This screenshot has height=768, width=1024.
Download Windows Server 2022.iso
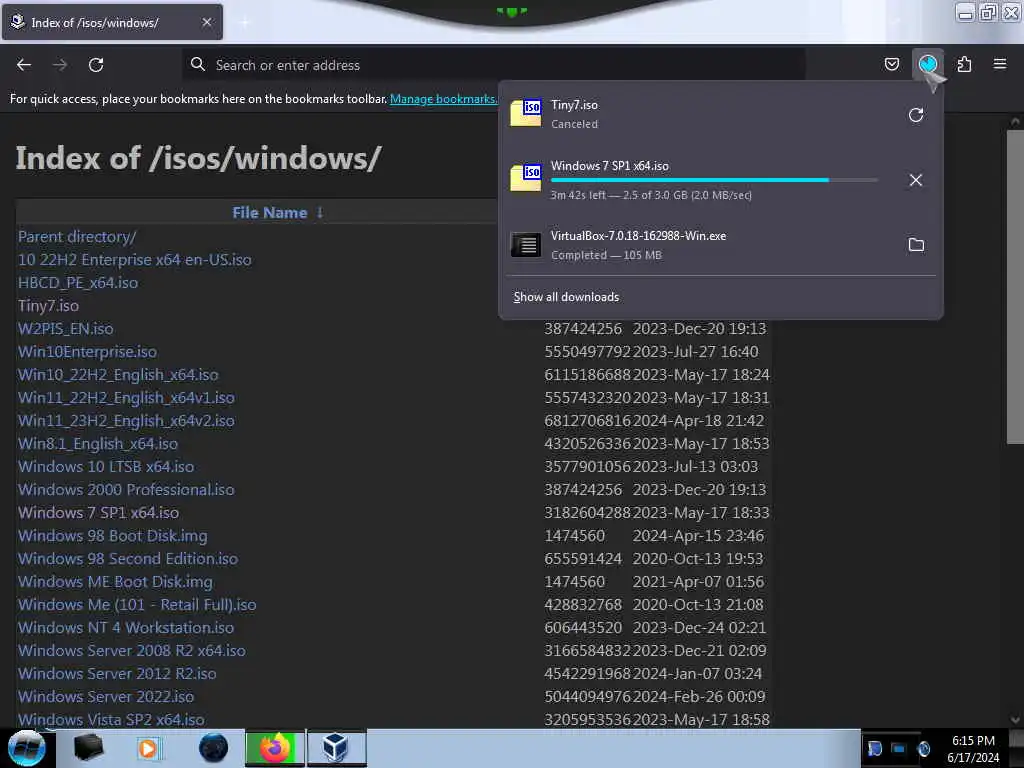click(106, 696)
